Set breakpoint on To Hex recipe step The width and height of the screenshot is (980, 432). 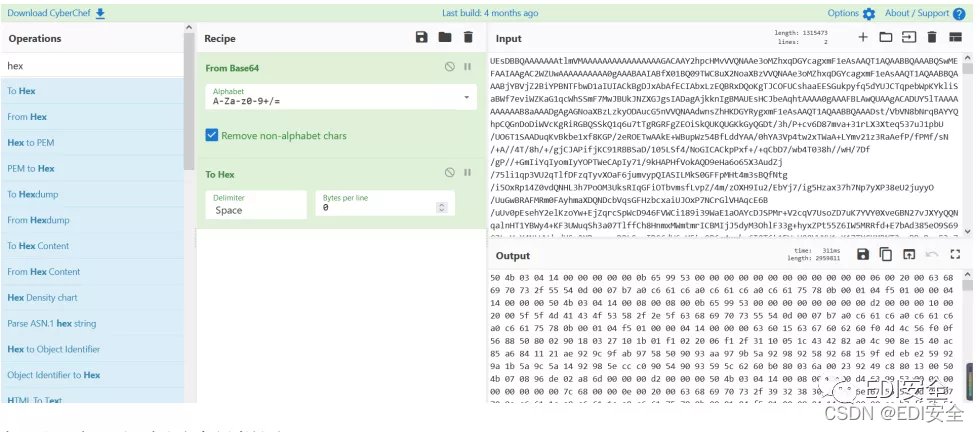[x=468, y=173]
